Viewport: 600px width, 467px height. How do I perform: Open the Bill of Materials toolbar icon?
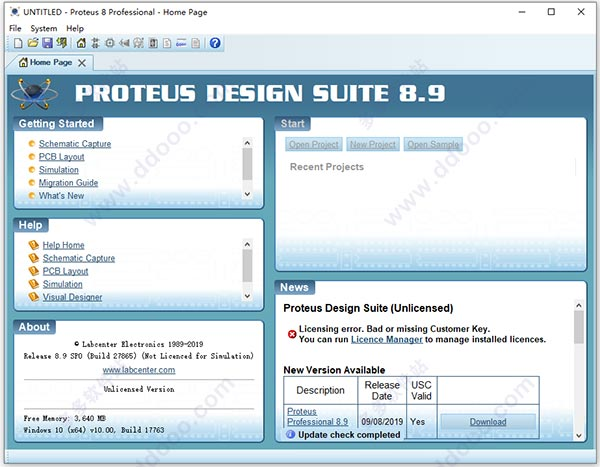(x=167, y=43)
